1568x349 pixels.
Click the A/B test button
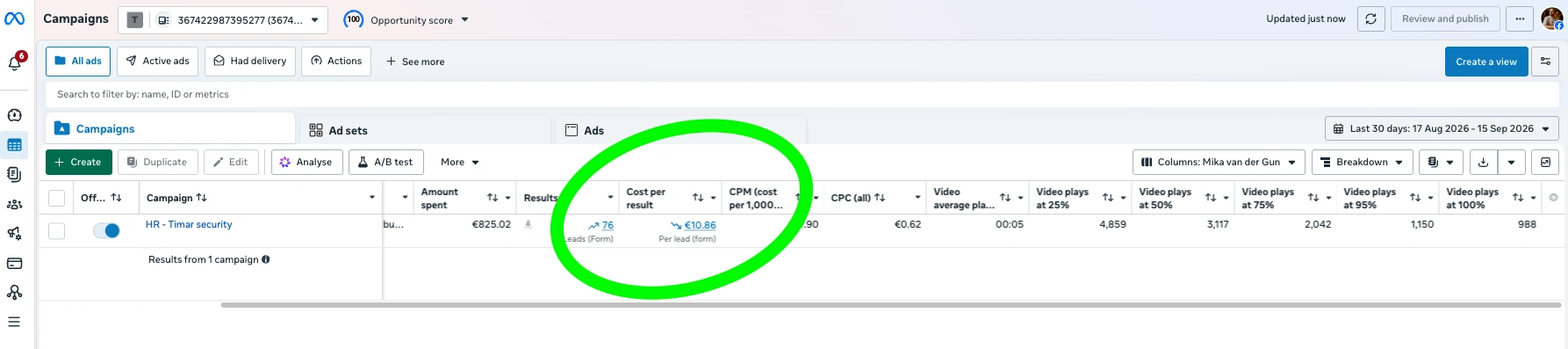coord(386,162)
